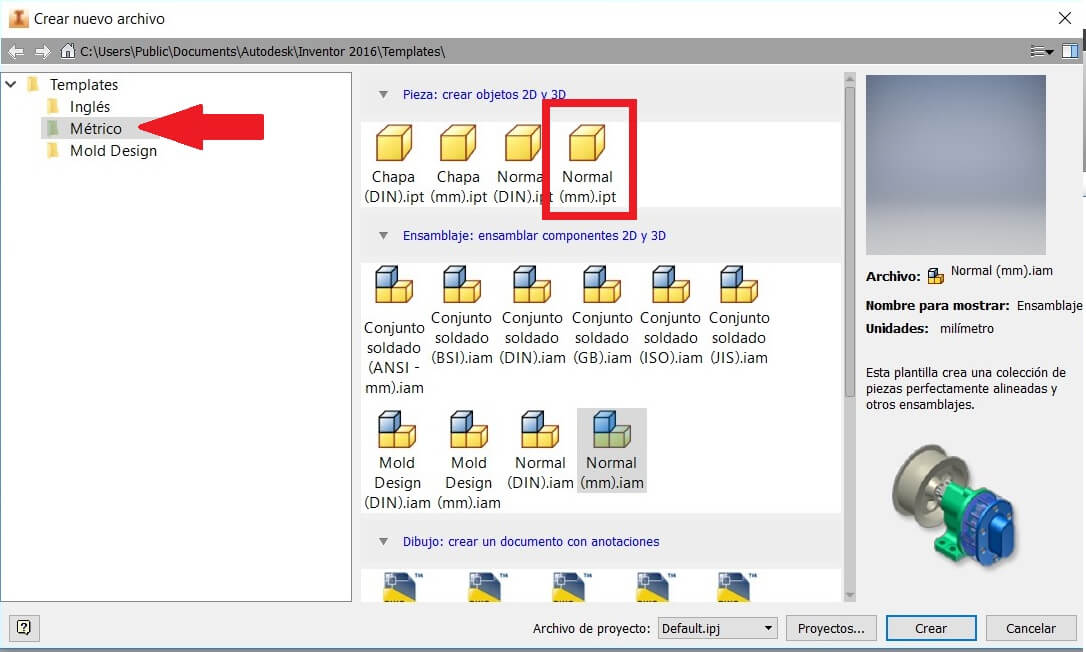The width and height of the screenshot is (1086, 652).
Task: Click the home templates folder icon
Action: click(67, 51)
